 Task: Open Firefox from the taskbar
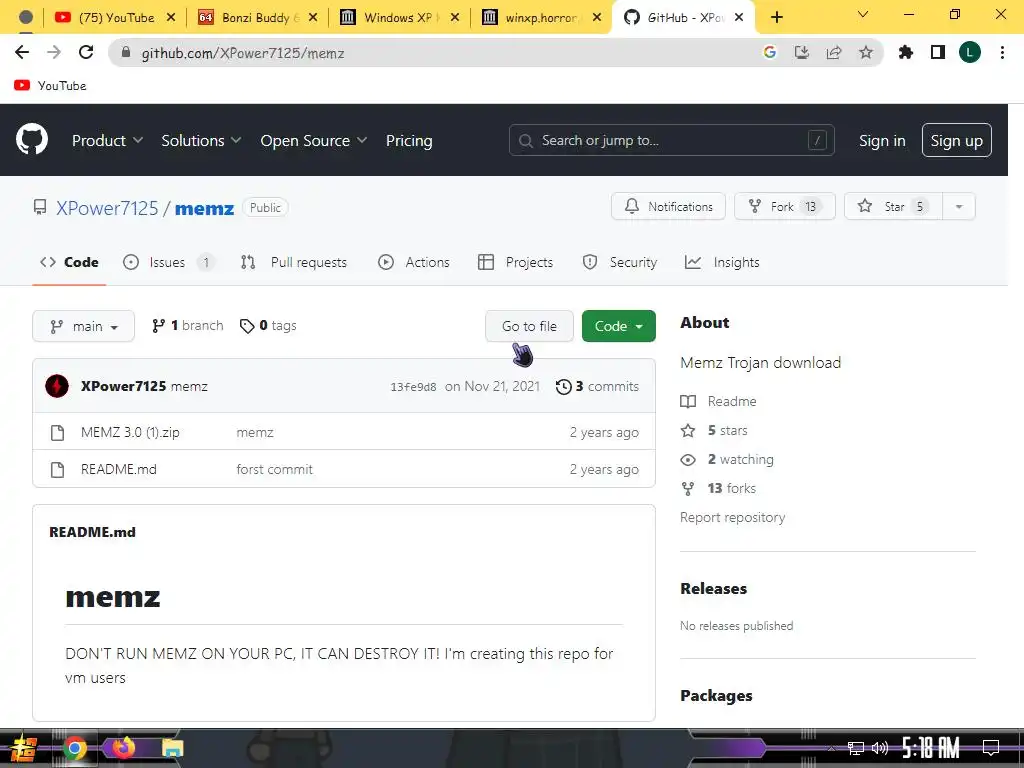pos(123,747)
